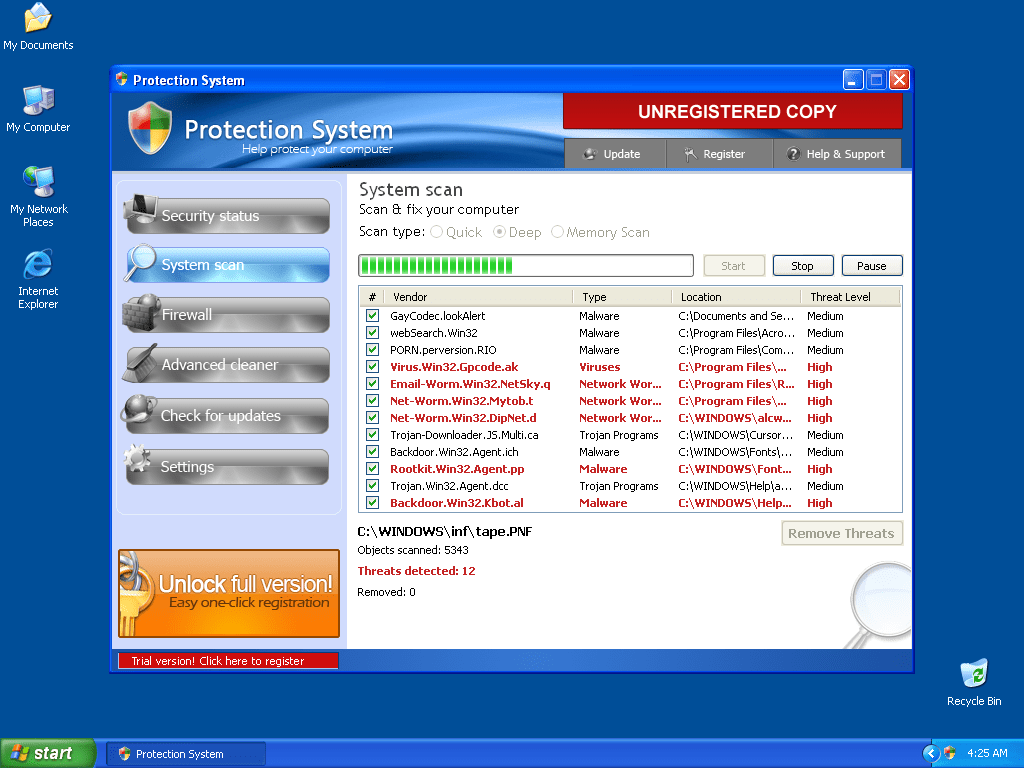Select the Recycle Bin icon
Viewport: 1024px width, 768px height.
[973, 674]
